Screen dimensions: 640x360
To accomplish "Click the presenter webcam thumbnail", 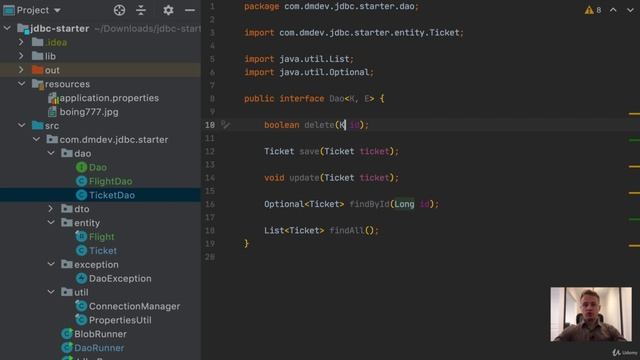I will 591,314.
